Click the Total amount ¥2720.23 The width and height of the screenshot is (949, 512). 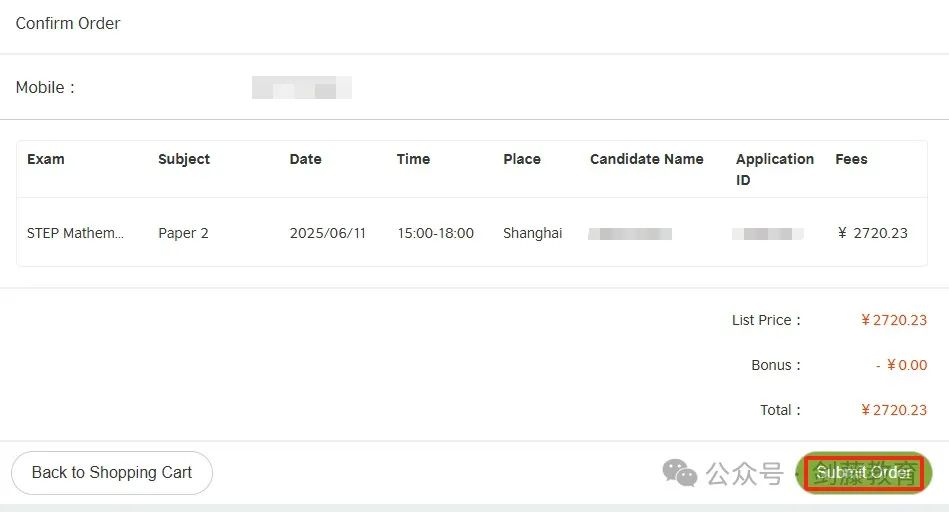894,410
